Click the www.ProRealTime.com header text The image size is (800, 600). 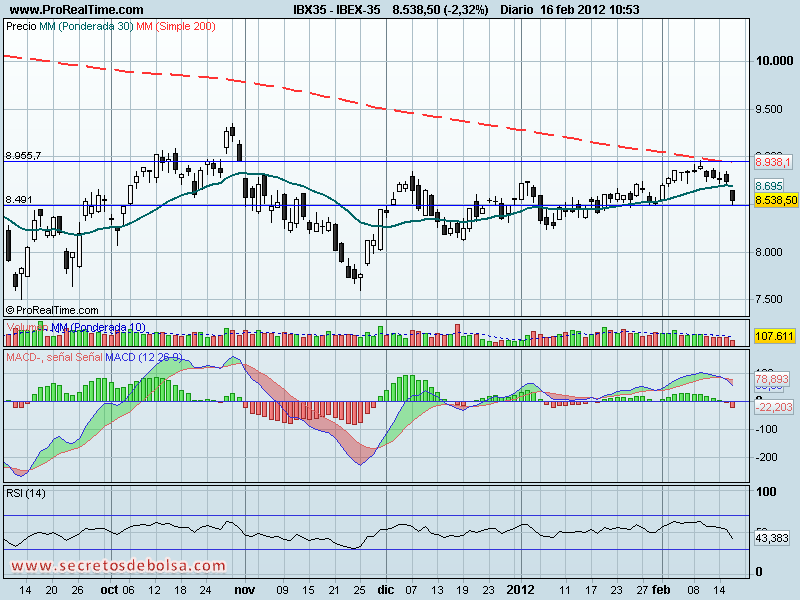(77, 9)
